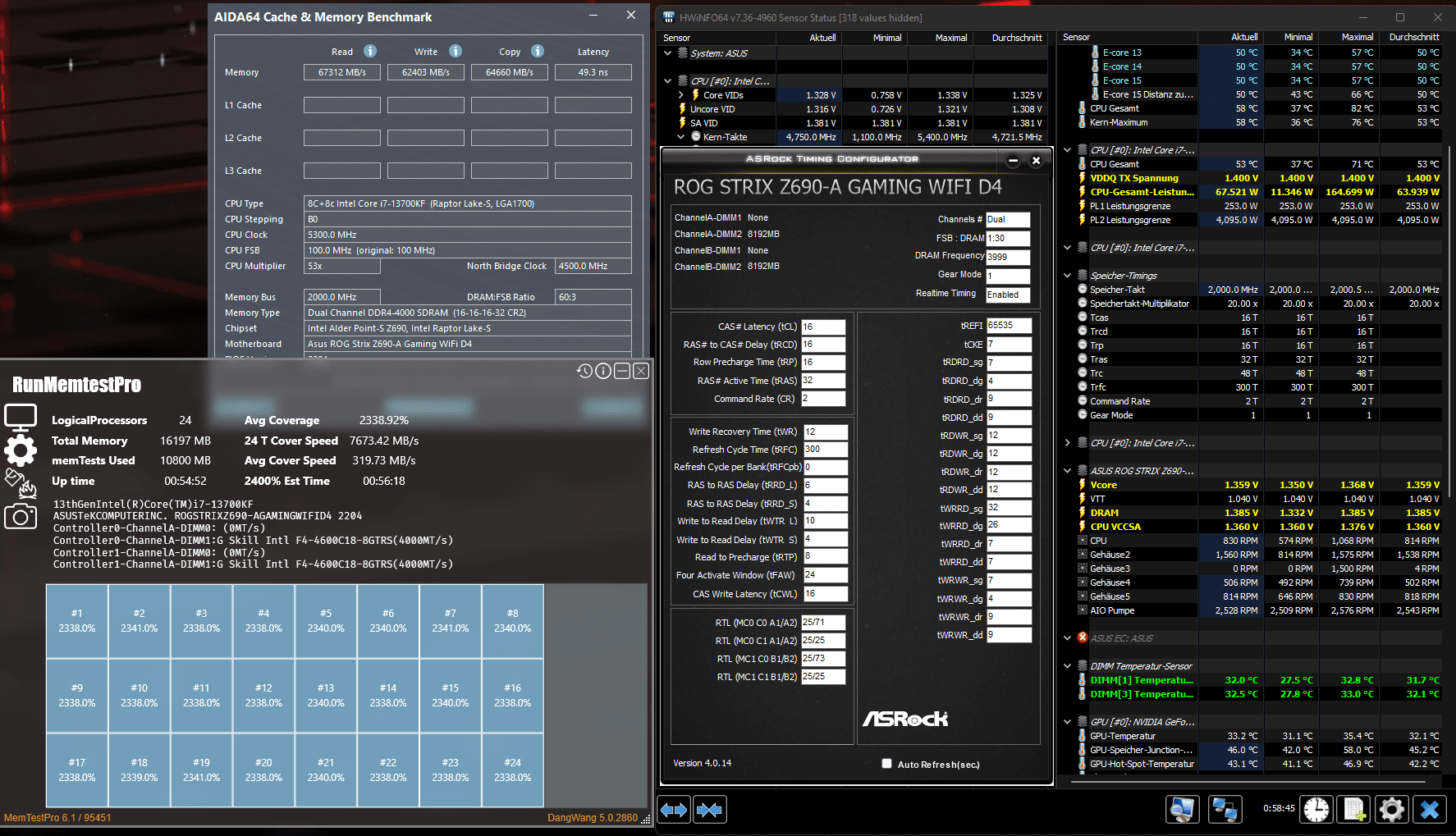Viewport: 1456px width, 836px height.
Task: Open RunMemtestPro settings gear icon
Action: coord(21,450)
